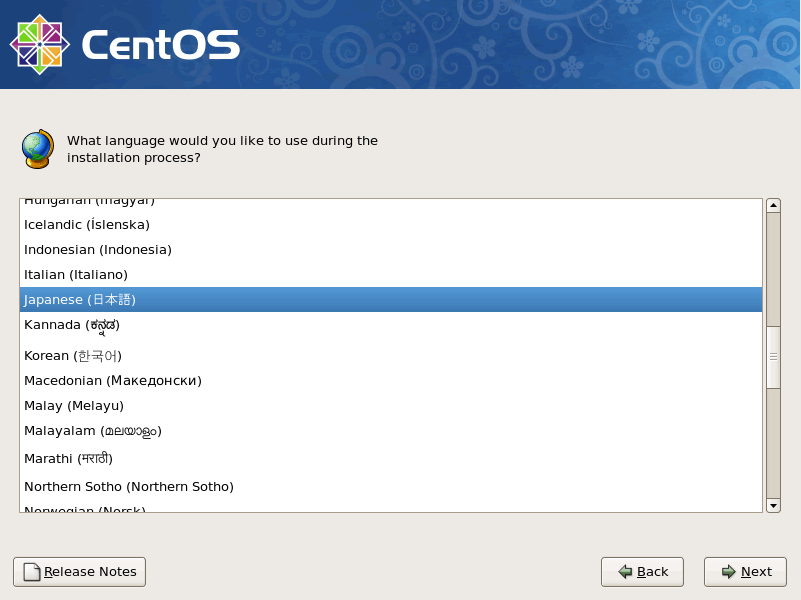Click the Release Notes document icon
This screenshot has height=600, width=801.
32,572
